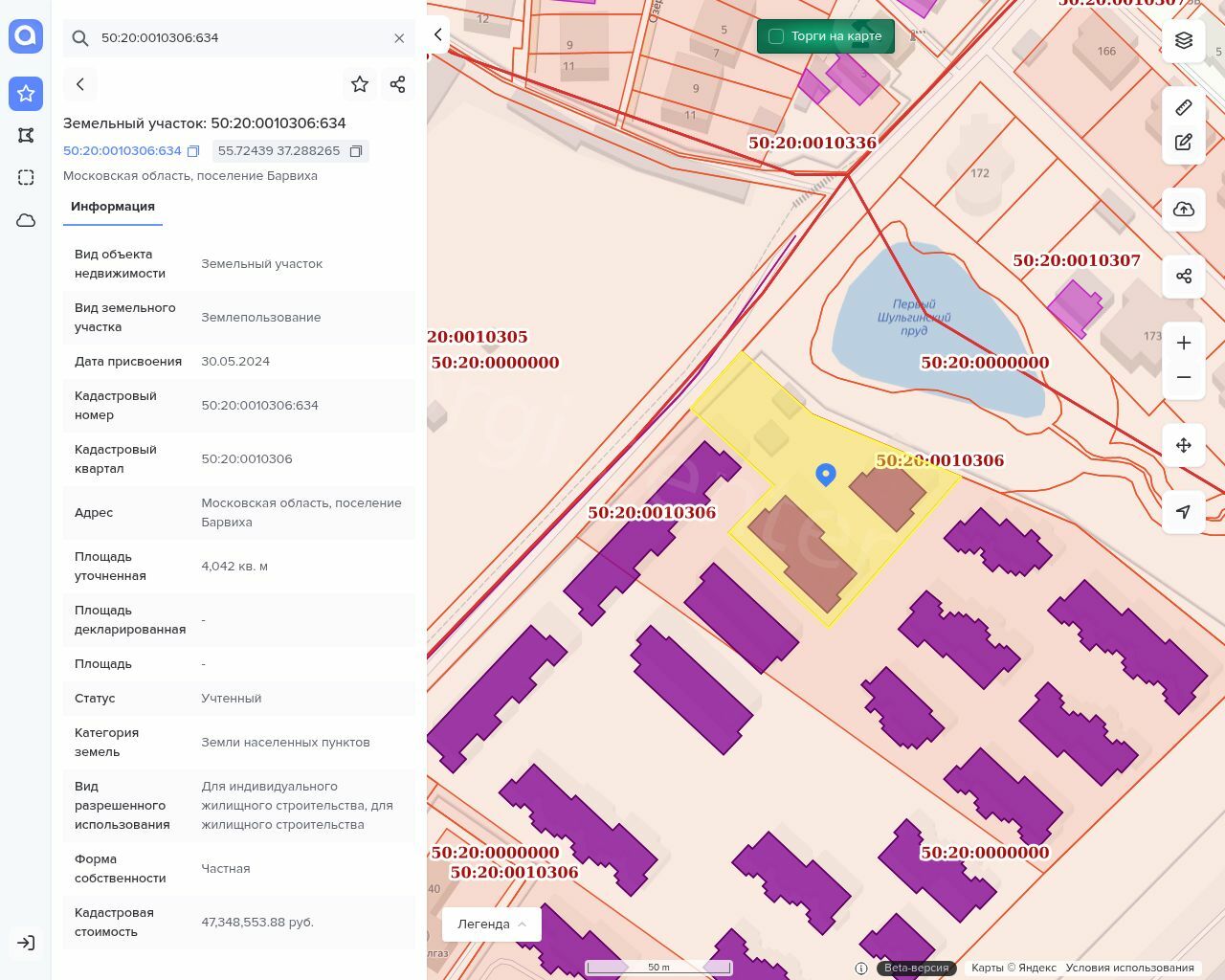The width and height of the screenshot is (1225, 980).
Task: Open the map layers panel
Action: click(x=1184, y=40)
